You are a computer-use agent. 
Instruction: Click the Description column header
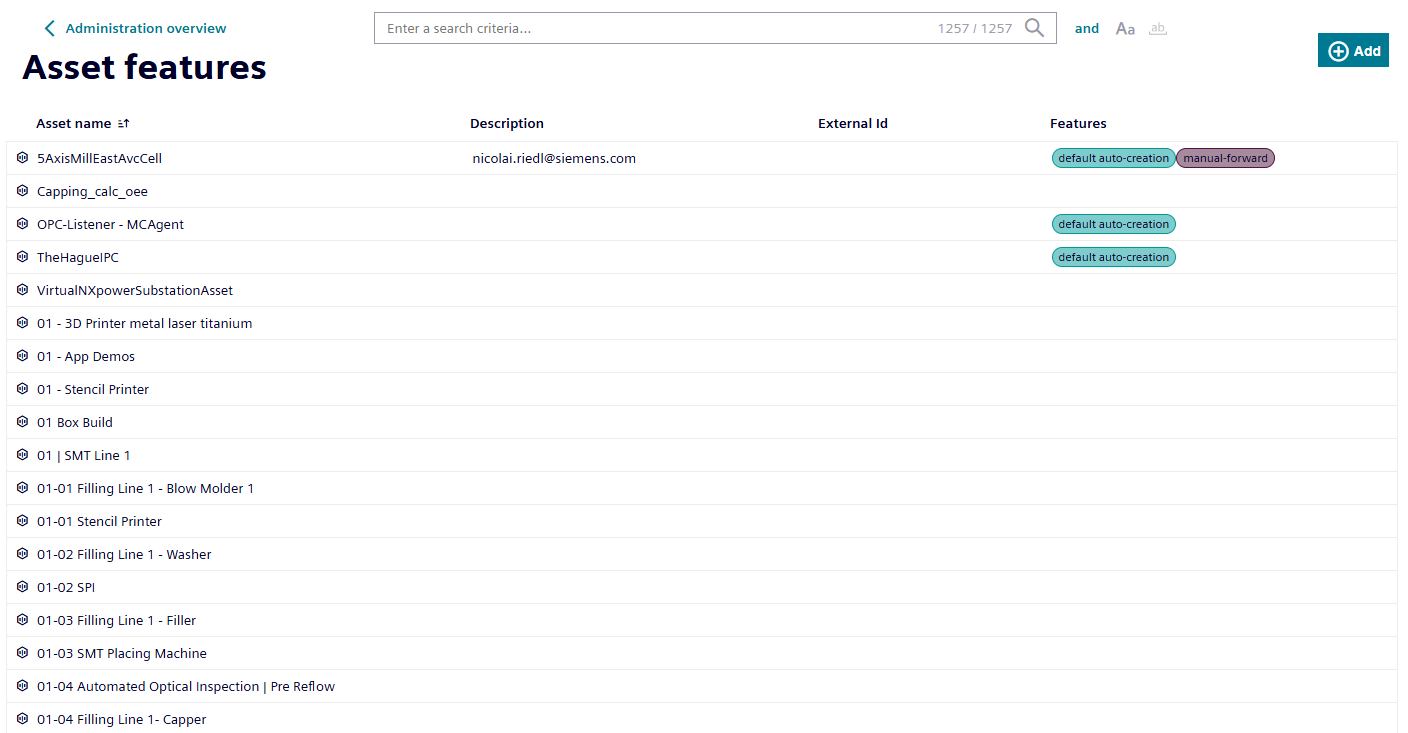coord(507,124)
